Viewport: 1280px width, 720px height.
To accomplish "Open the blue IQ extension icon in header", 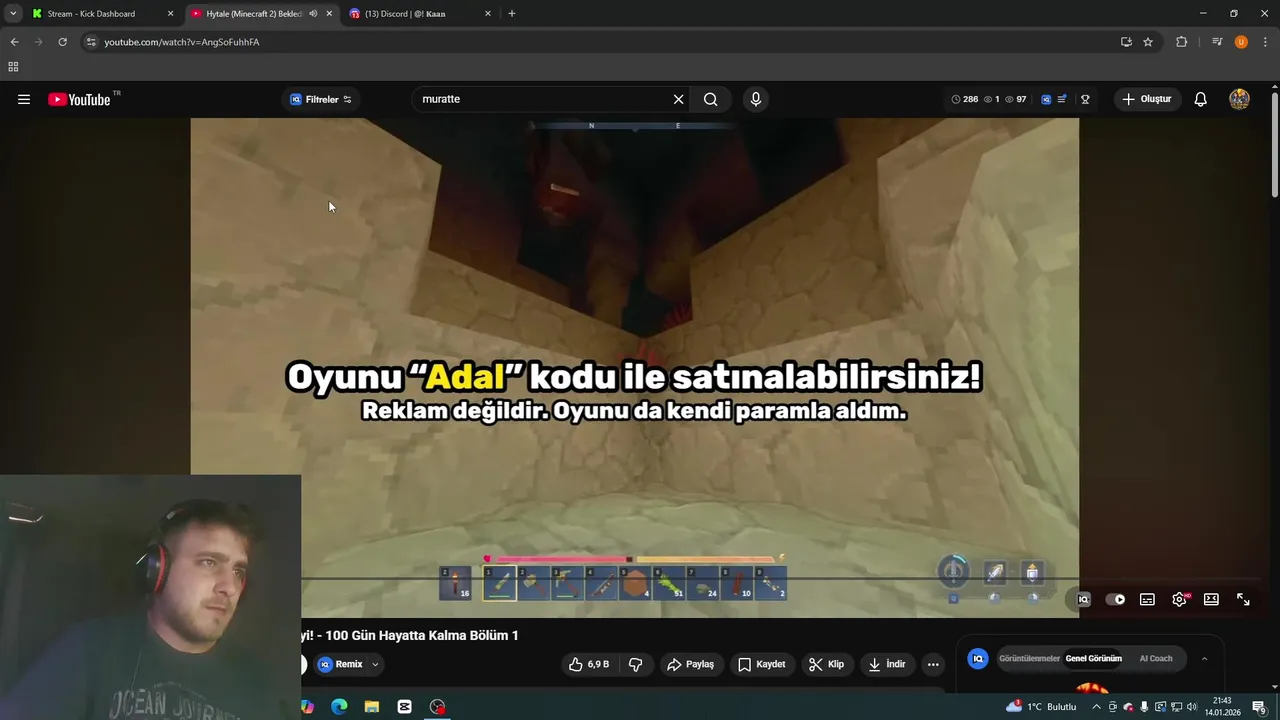I will click(1046, 99).
